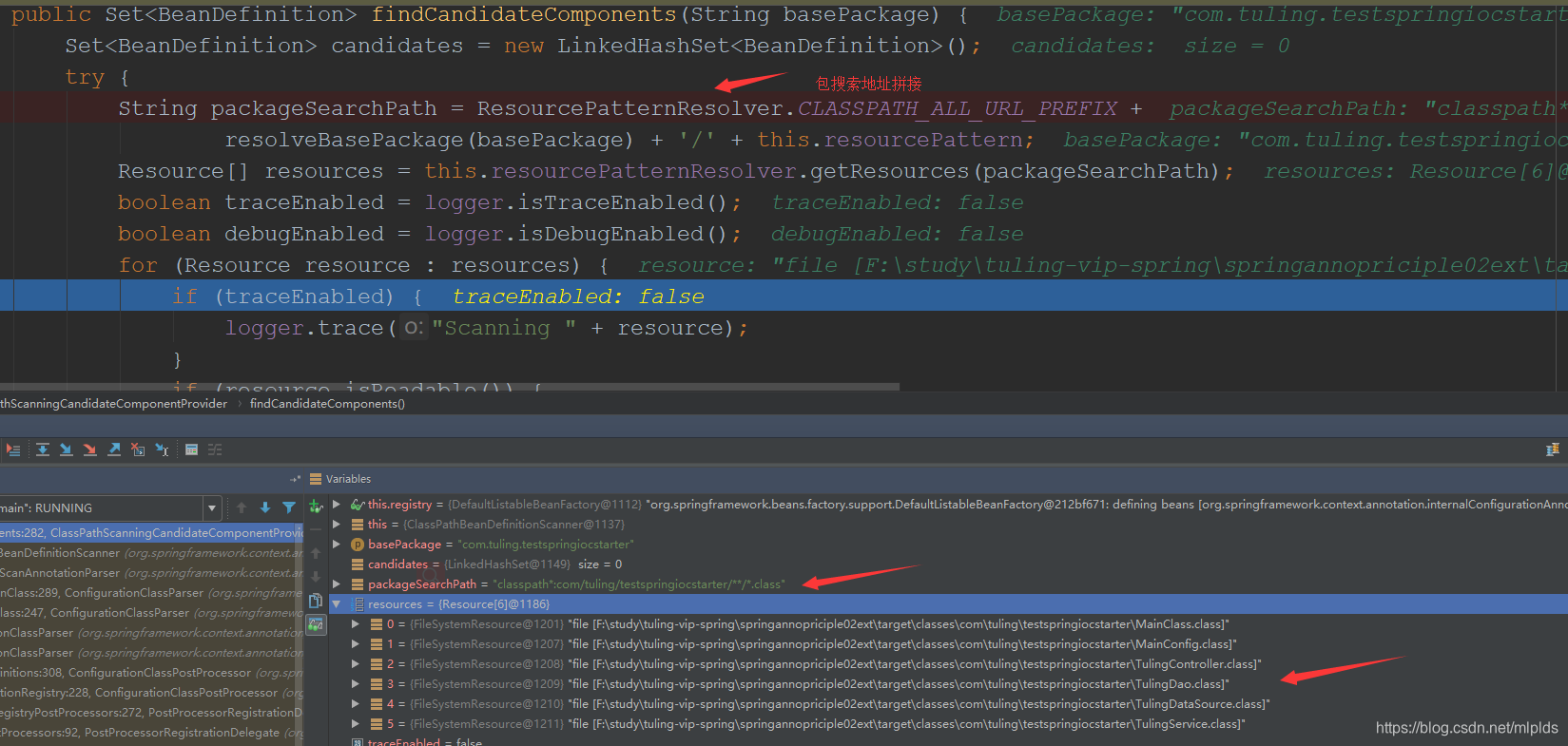Click the blue Step Into arrow icon
The width and height of the screenshot is (1568, 746).
click(67, 450)
